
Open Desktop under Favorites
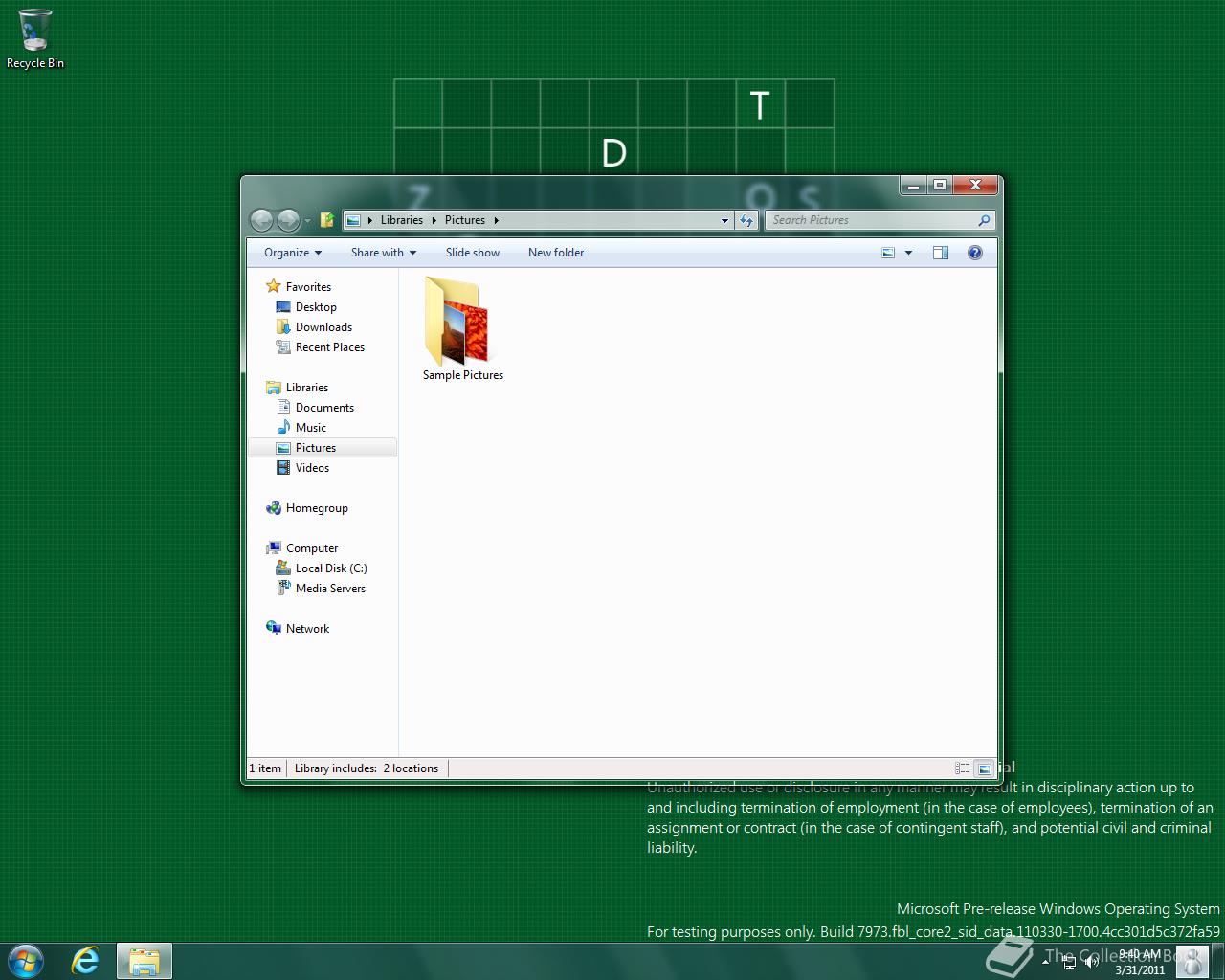(316, 306)
